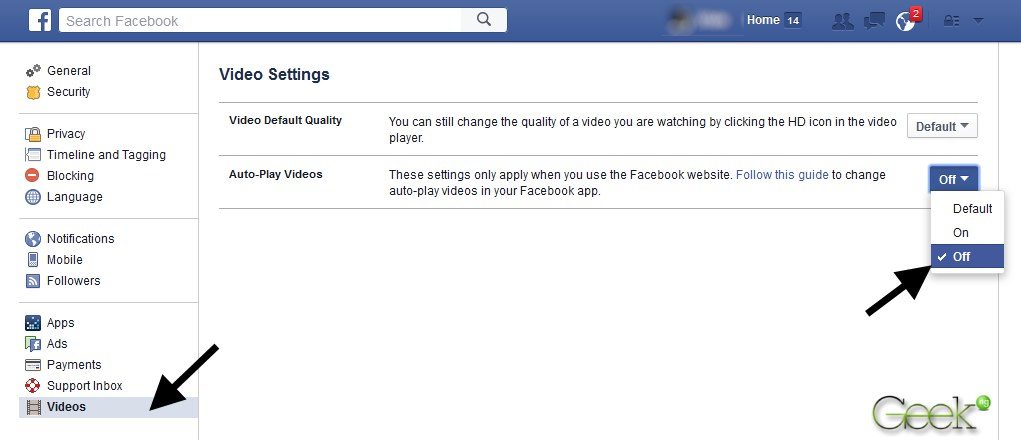1021x440 pixels.
Task: Open the blurred profile name link
Action: point(701,21)
